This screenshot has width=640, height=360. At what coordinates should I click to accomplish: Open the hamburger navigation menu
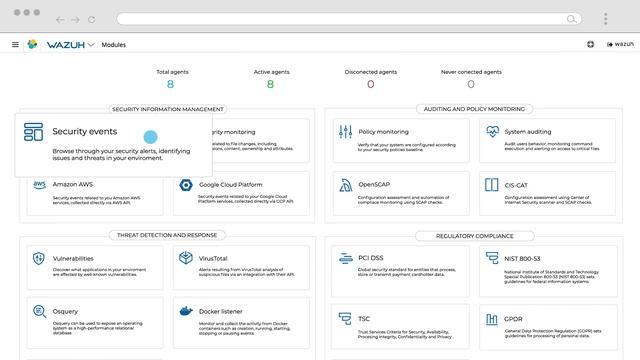(x=15, y=44)
